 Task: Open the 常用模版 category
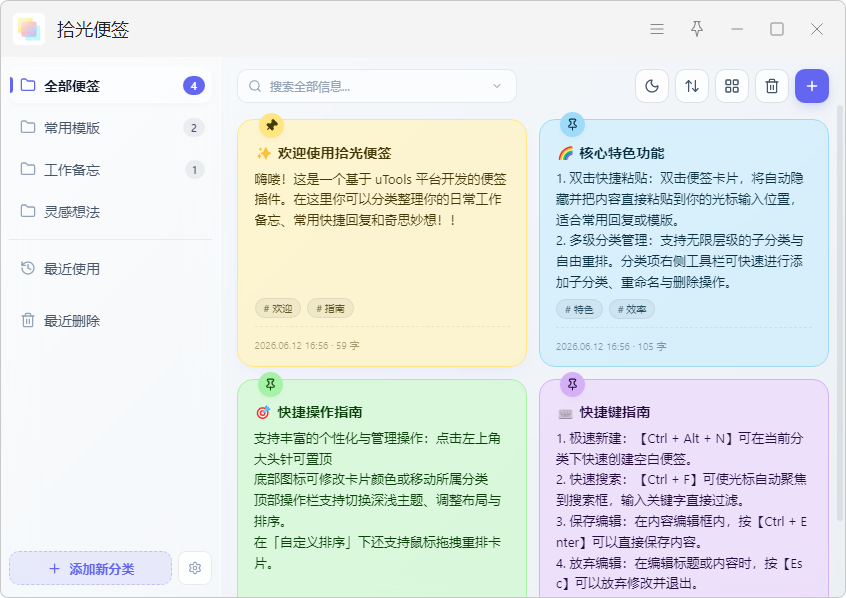coord(111,128)
